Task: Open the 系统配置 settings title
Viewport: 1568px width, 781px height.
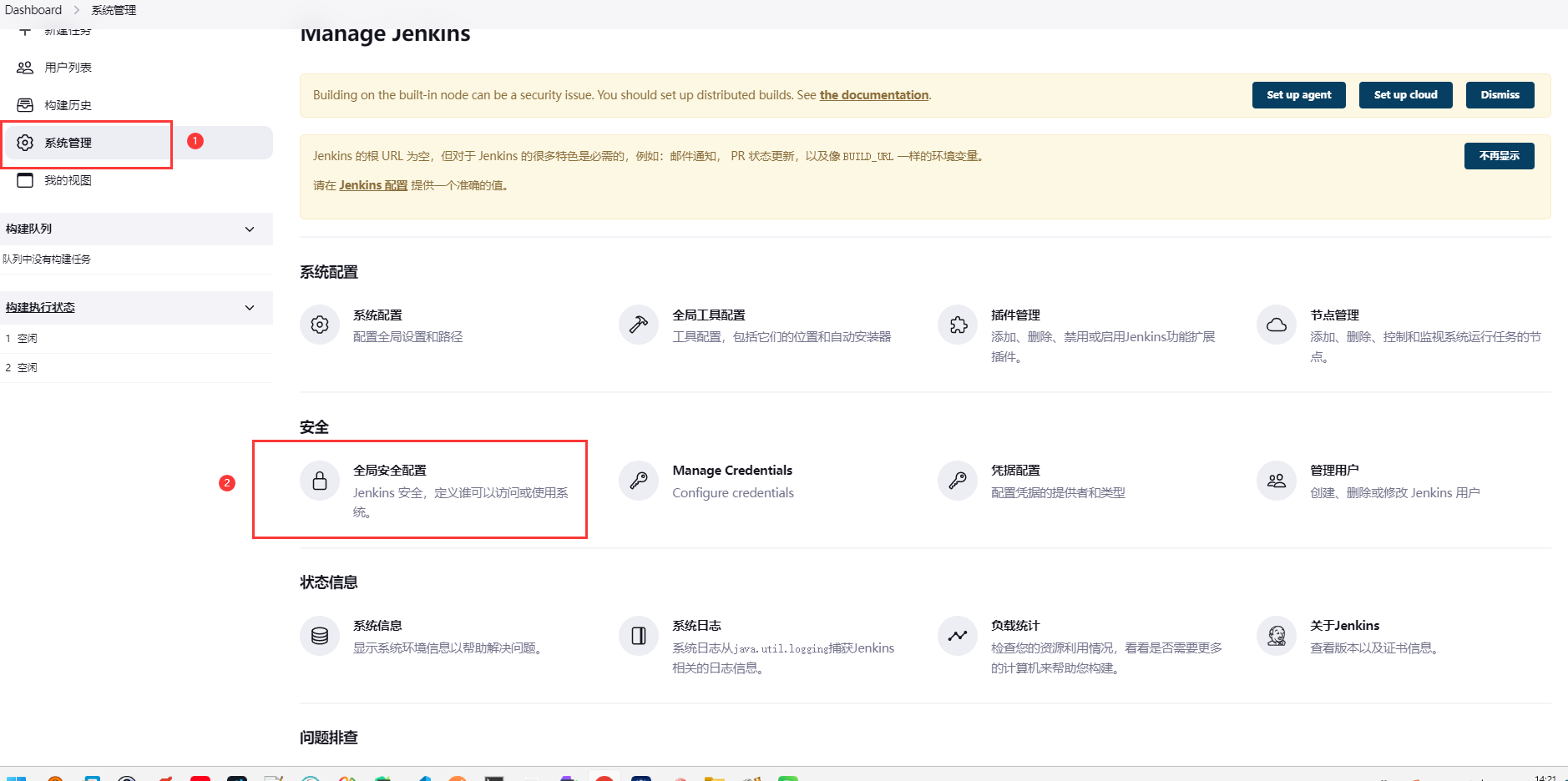Action: point(377,315)
